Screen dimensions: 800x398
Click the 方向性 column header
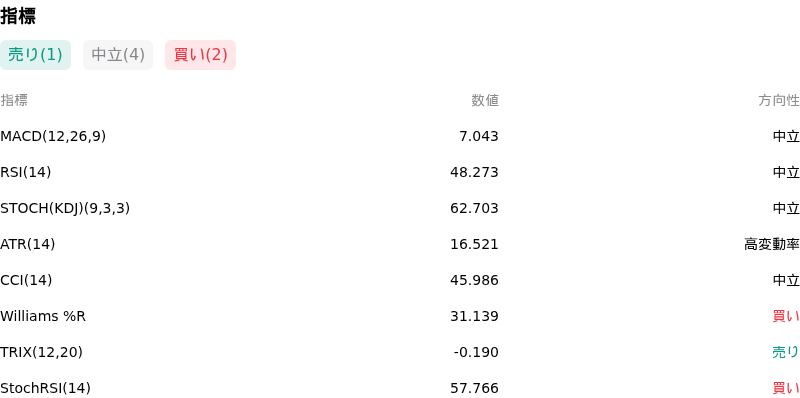(779, 101)
